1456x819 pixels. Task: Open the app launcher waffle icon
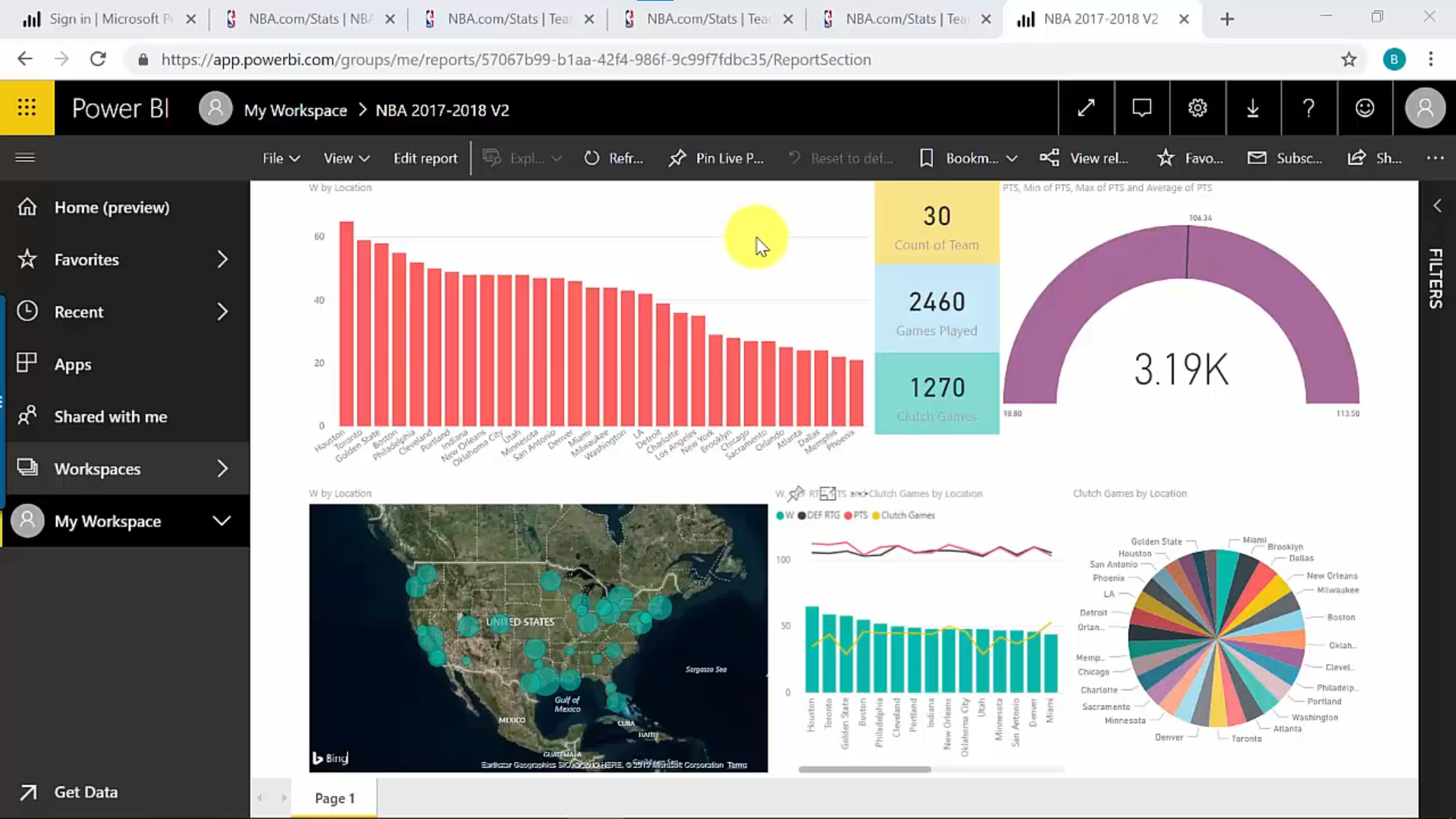tap(27, 108)
